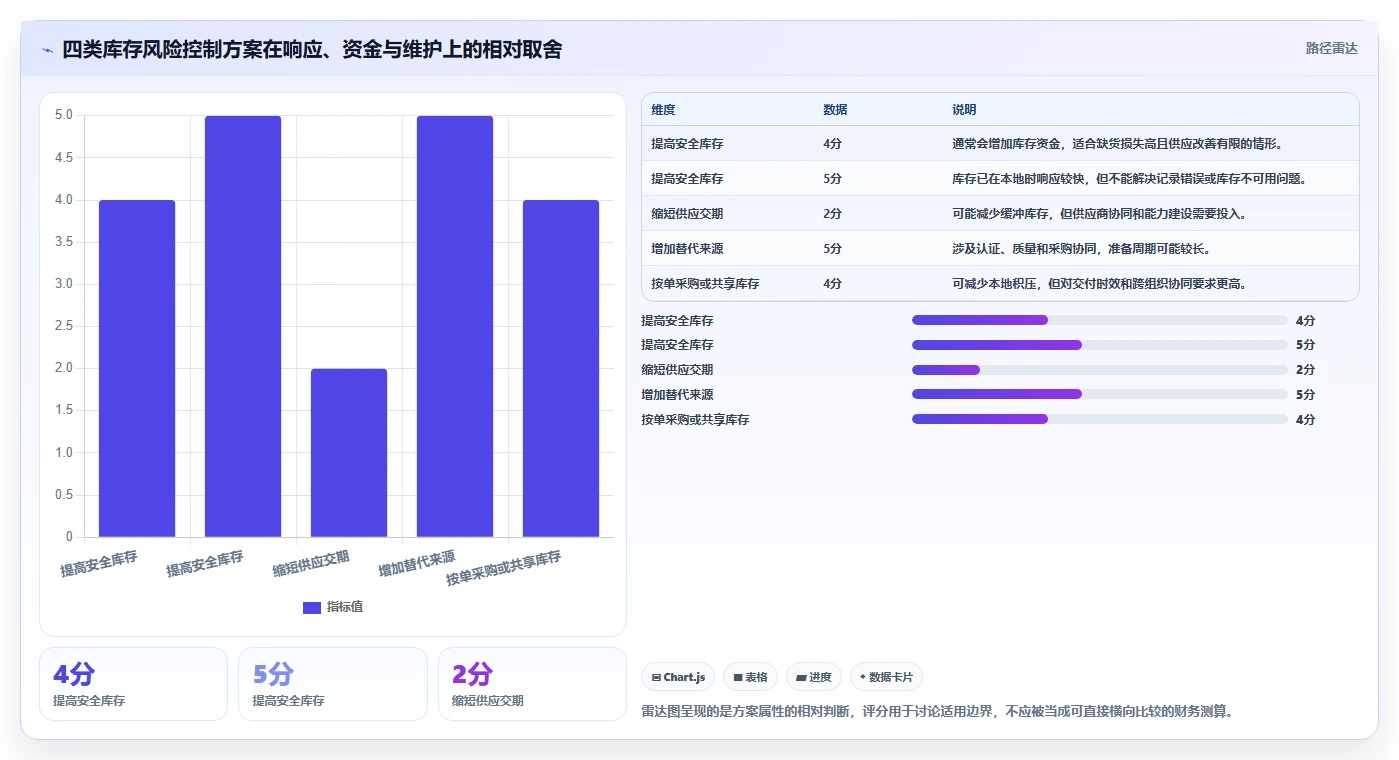Click the 按单采购或共享库存 x-axis label under the chart

(503, 568)
